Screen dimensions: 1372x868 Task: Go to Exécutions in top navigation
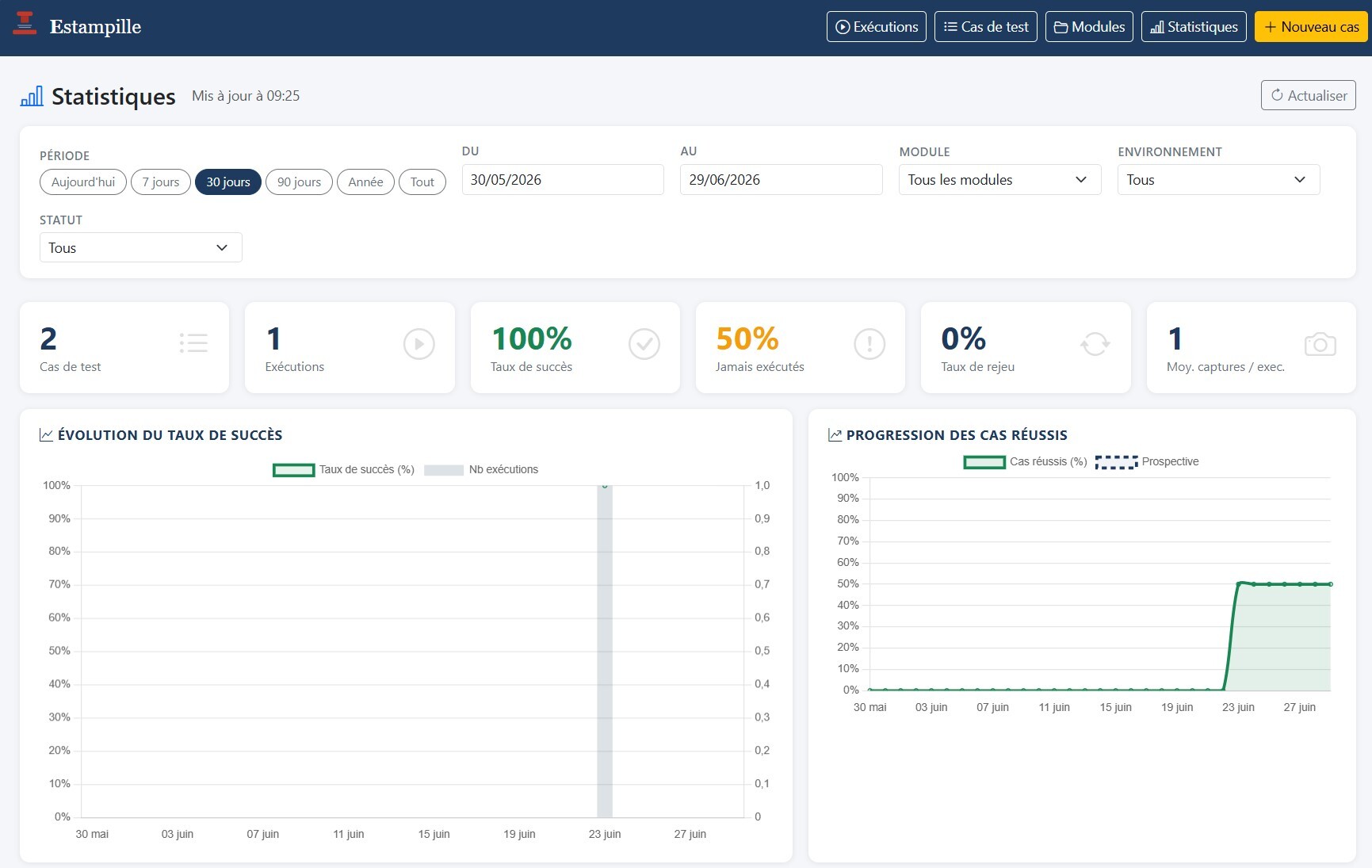point(877,27)
